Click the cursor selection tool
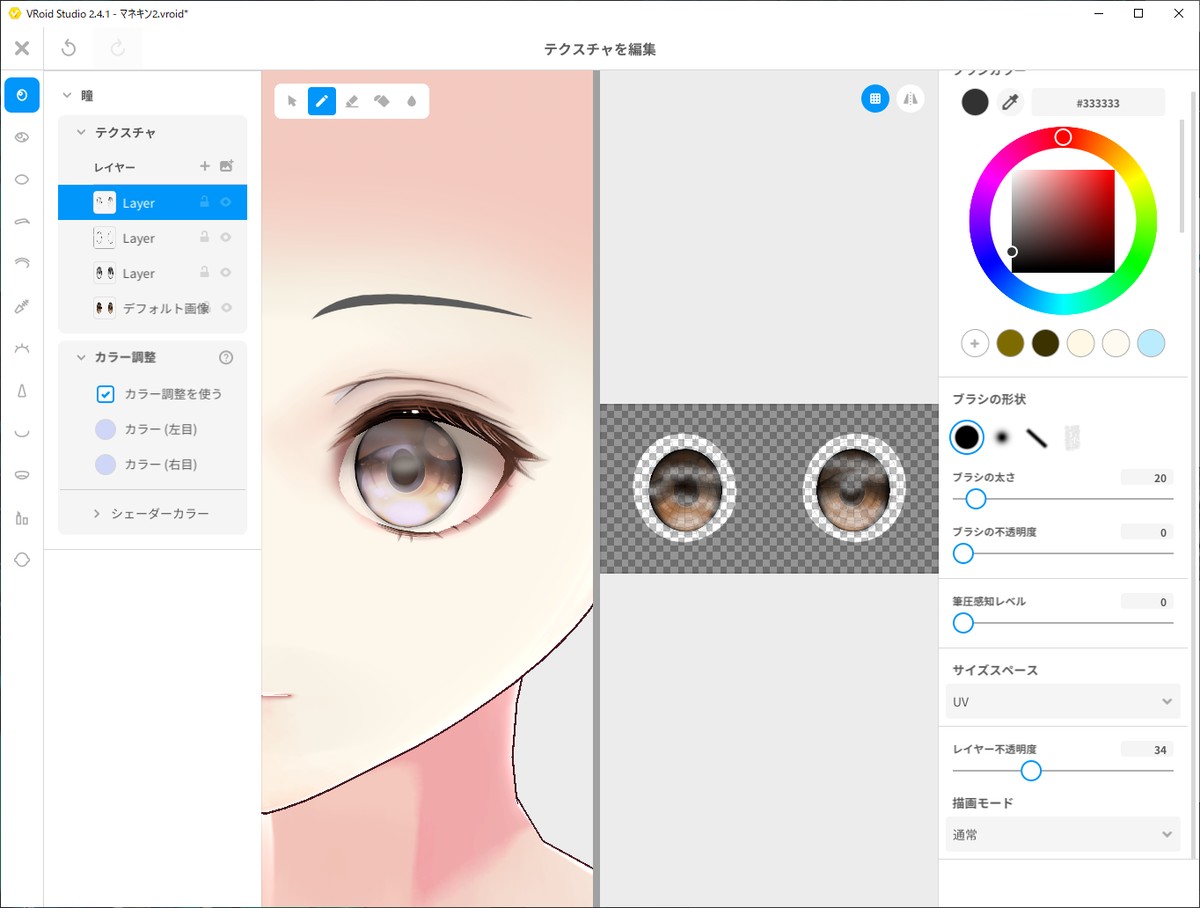Image resolution: width=1200 pixels, height=908 pixels. click(x=292, y=101)
